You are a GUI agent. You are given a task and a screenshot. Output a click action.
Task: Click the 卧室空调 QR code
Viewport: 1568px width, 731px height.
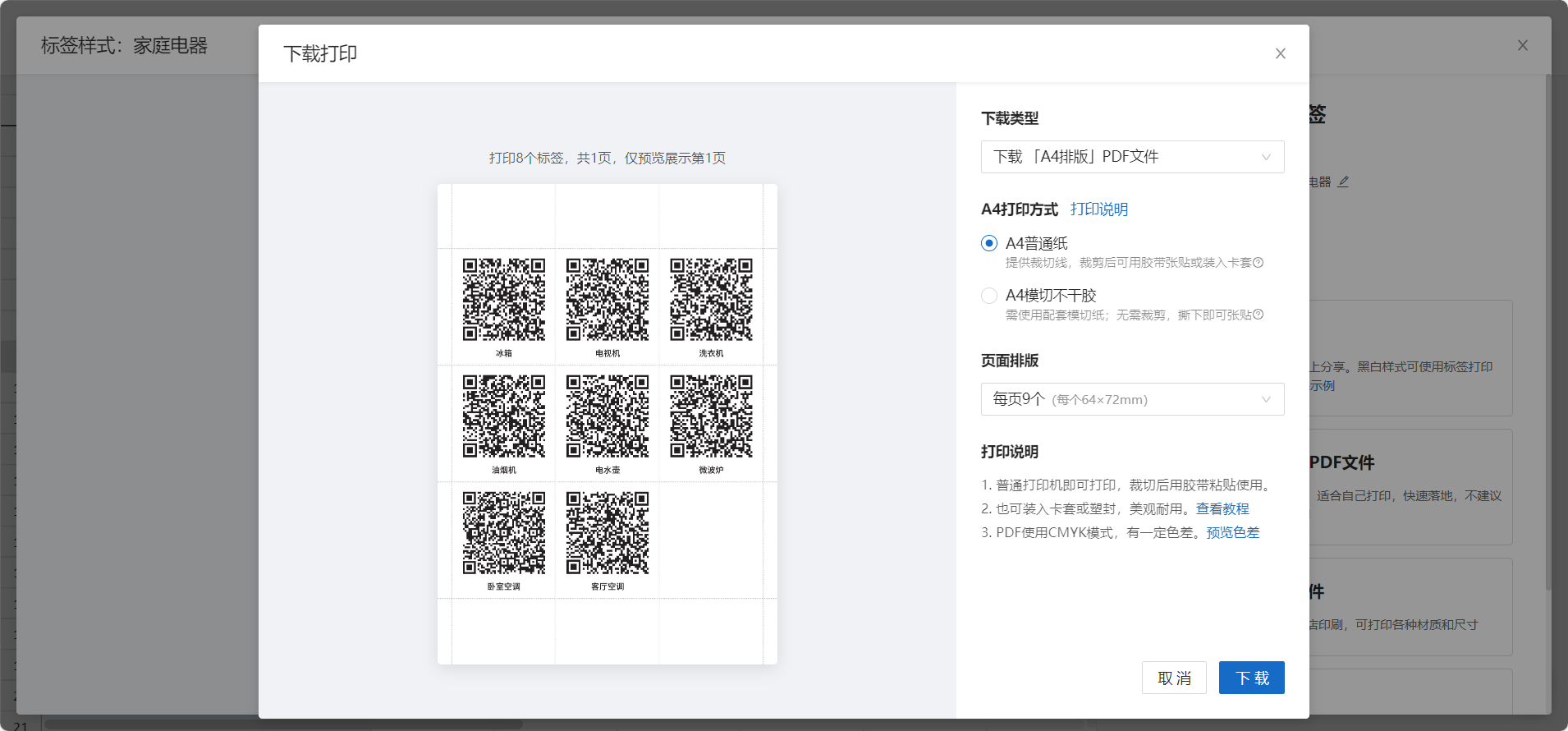pos(504,533)
